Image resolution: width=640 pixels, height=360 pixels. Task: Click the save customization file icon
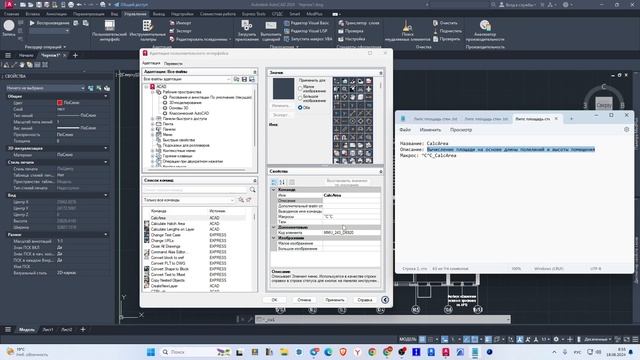244,79
